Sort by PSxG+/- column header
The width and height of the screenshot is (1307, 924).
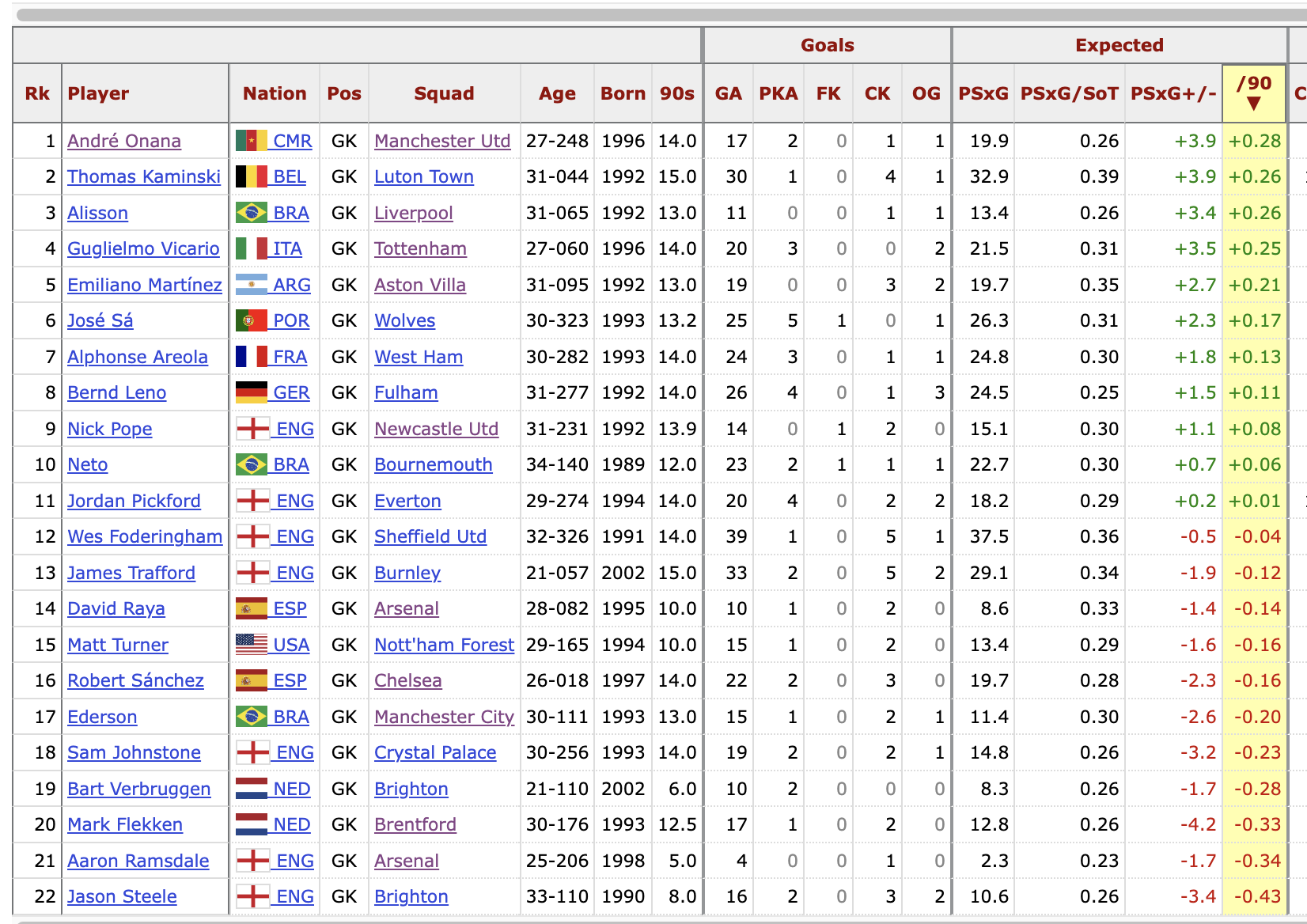point(1173,93)
